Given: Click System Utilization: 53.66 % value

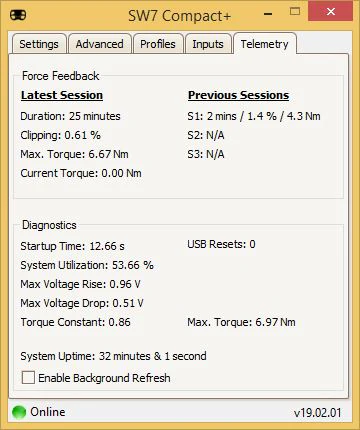Looking at the screenshot, I should 87,265.
